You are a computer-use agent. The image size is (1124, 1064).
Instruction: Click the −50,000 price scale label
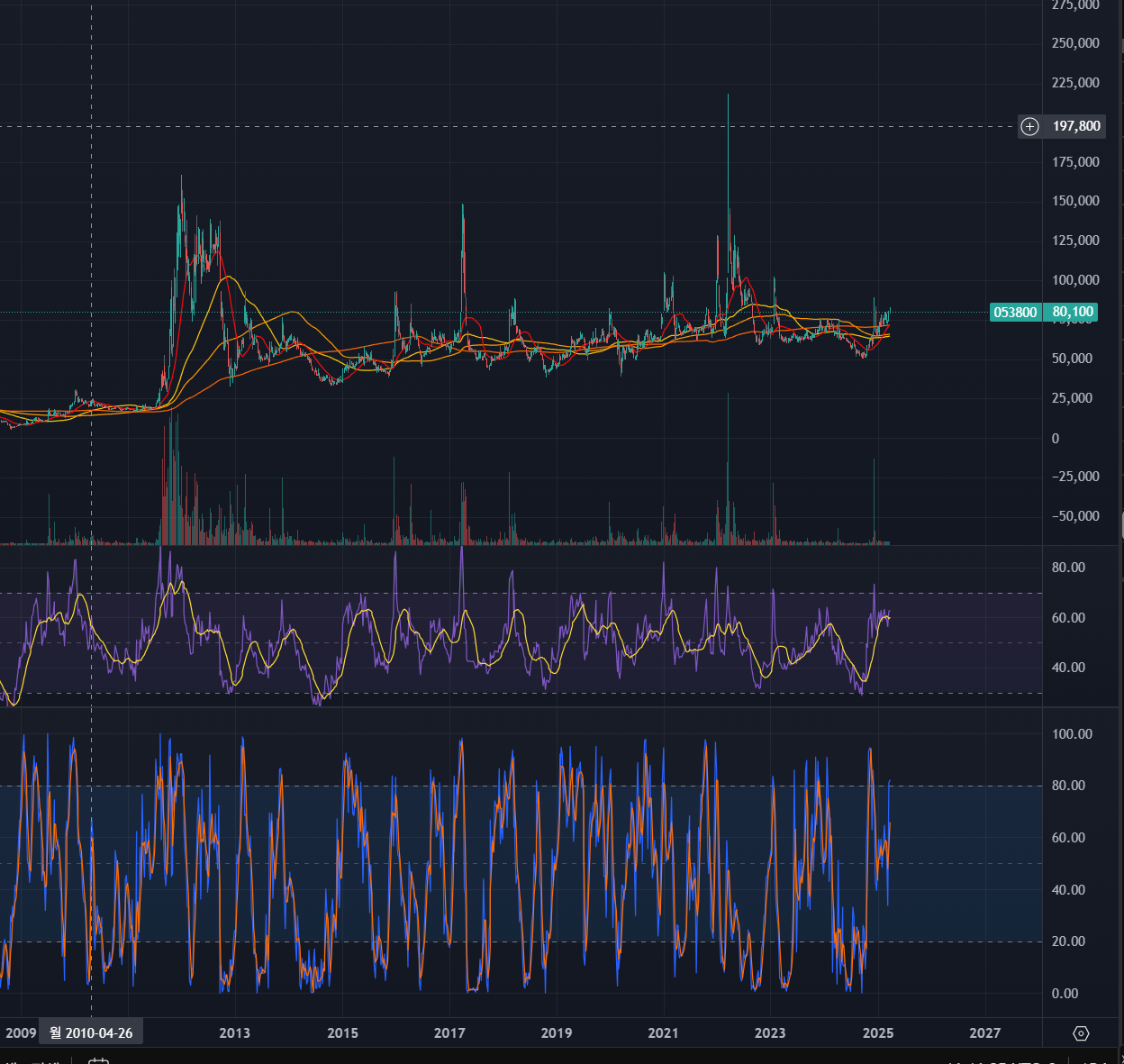pos(1075,516)
